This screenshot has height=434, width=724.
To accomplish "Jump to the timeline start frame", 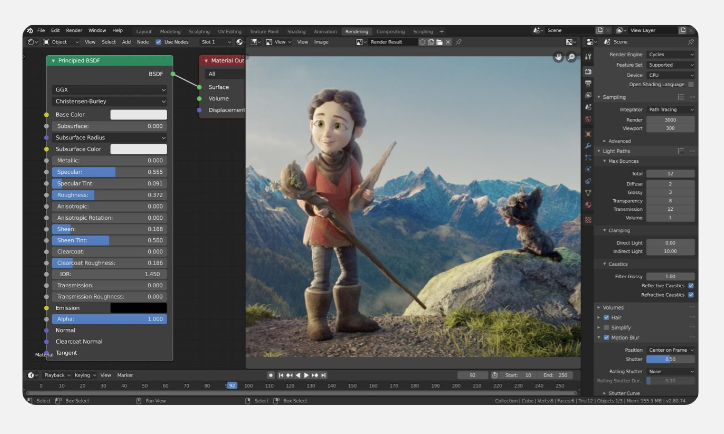I will click(281, 375).
